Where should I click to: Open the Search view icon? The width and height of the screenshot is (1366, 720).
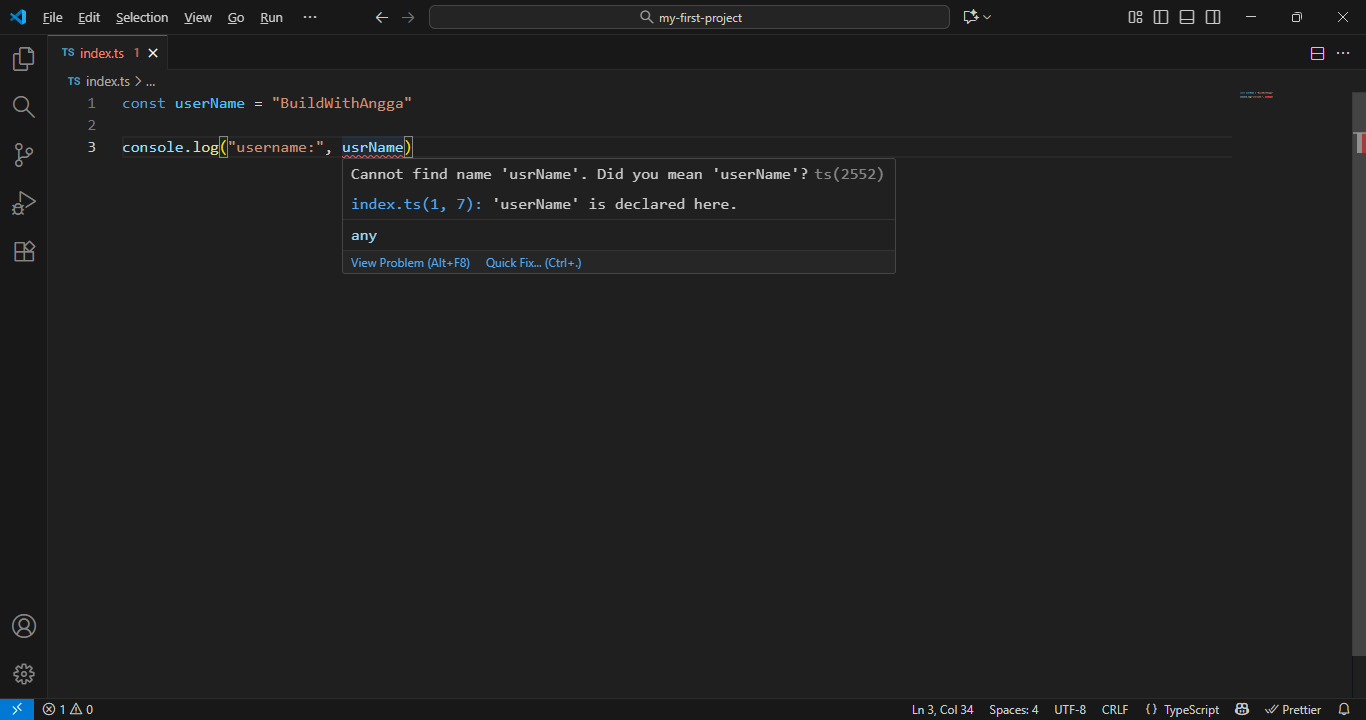pos(23,107)
